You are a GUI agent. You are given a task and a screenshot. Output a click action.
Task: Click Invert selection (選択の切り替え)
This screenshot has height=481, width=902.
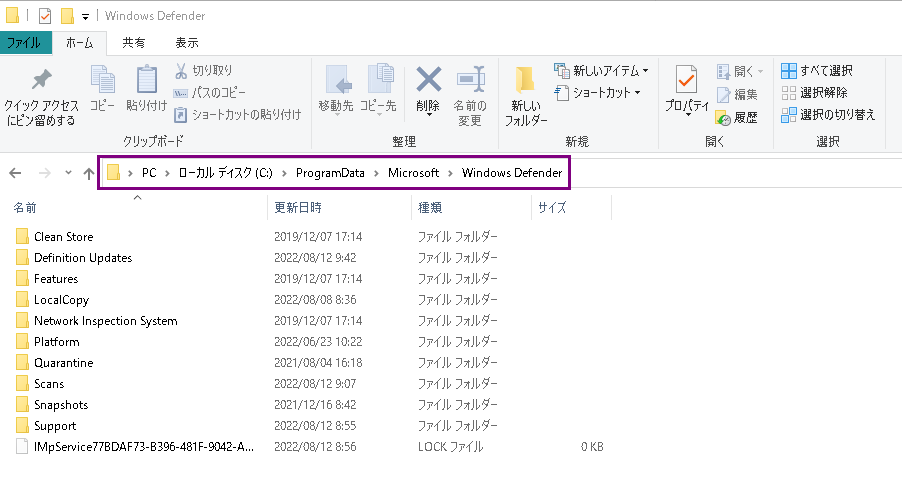pyautogui.click(x=828, y=114)
